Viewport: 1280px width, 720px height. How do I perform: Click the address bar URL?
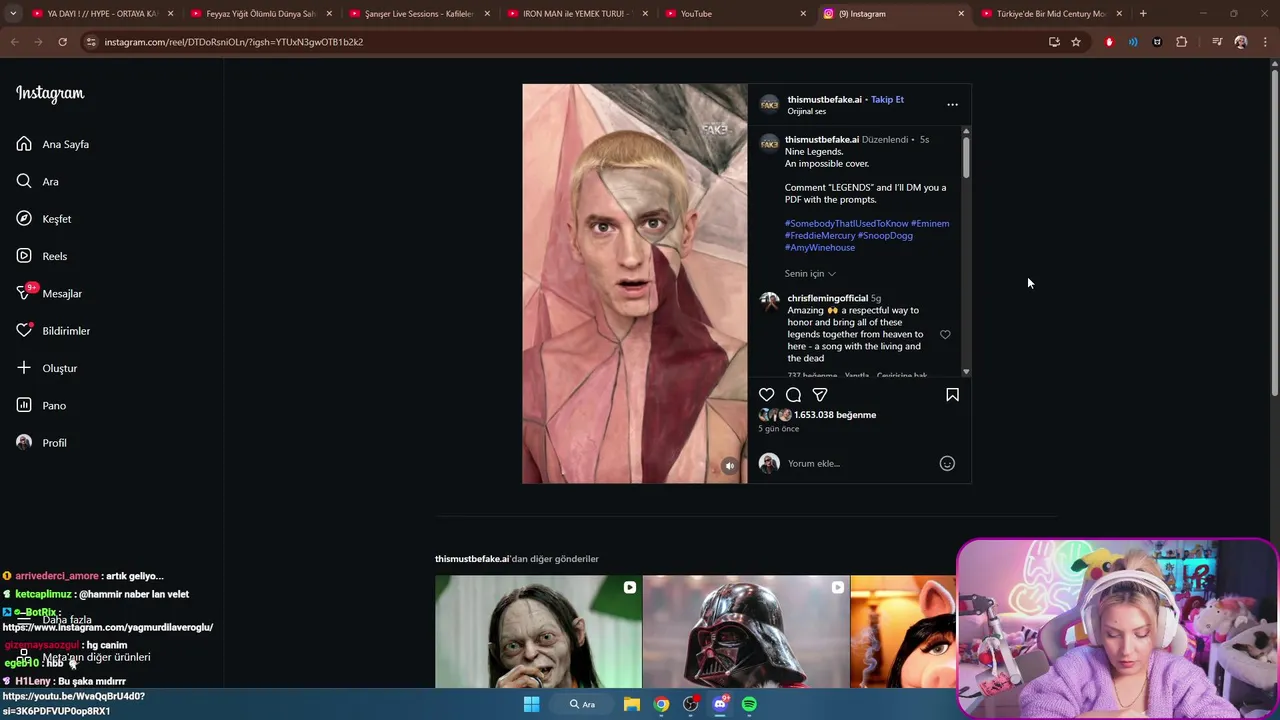[234, 42]
